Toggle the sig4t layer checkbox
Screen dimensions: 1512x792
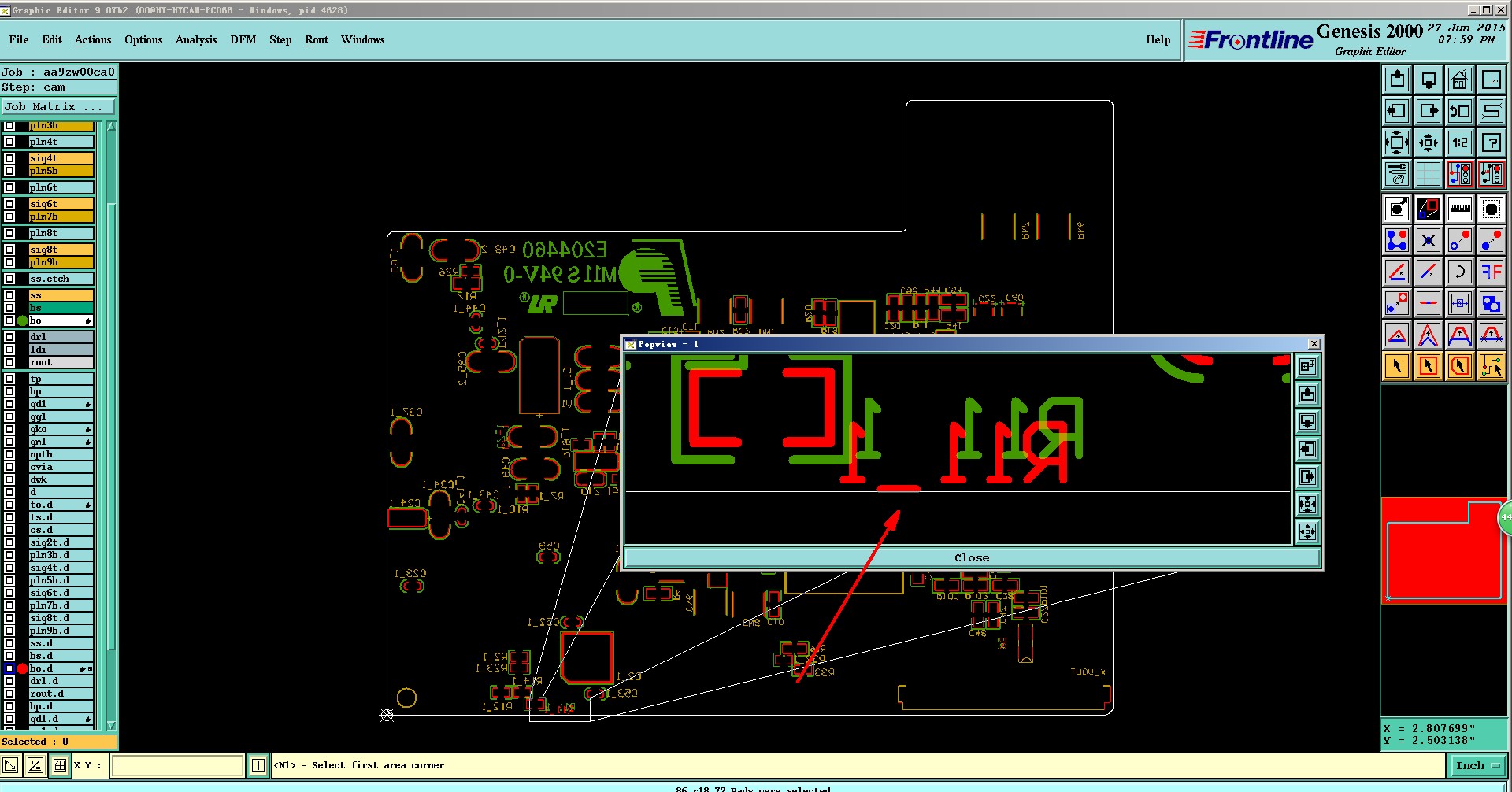(x=9, y=158)
